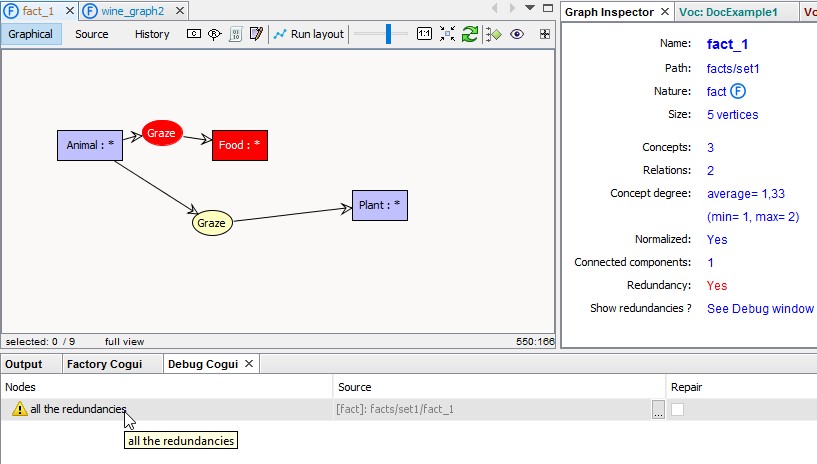Click the Nodes column header

coord(166,387)
